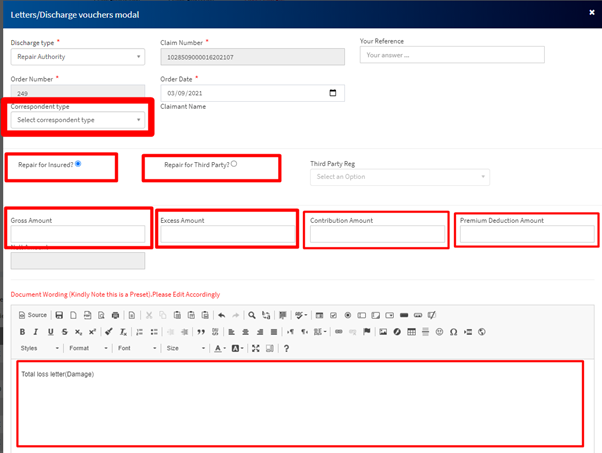Click the Your Reference input field
The image size is (602, 453).
(x=452, y=55)
